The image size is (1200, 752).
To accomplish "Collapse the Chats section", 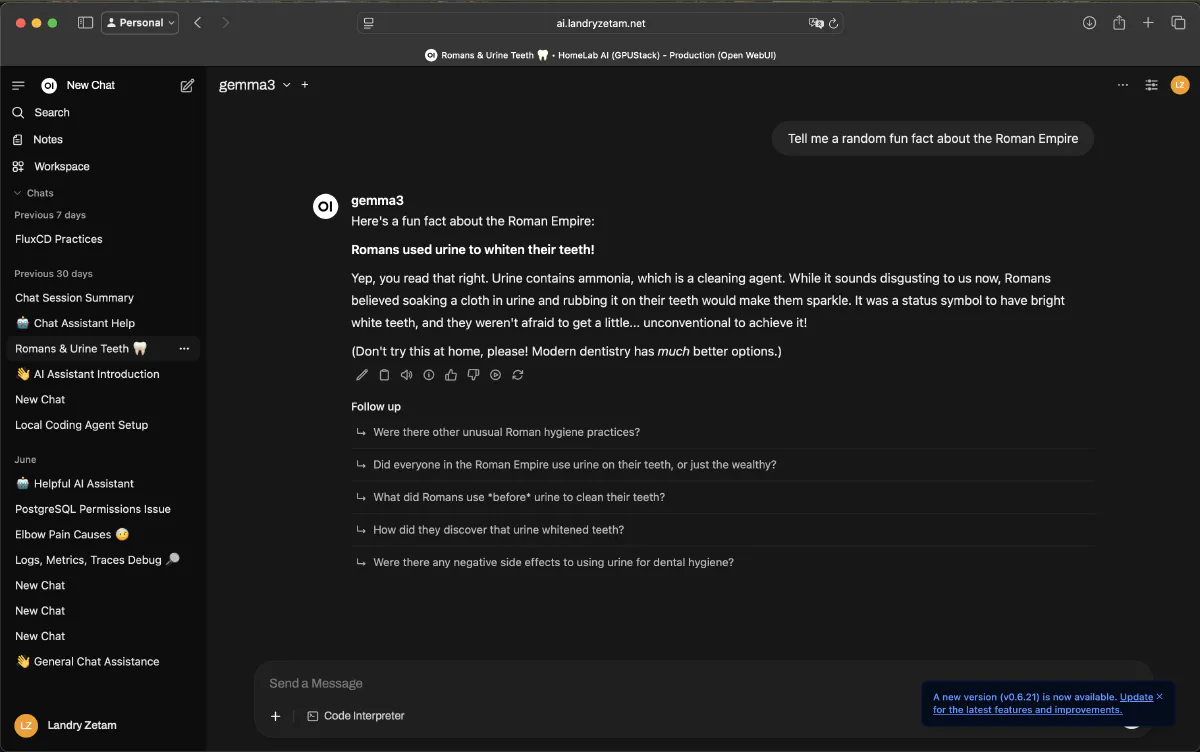I will (34, 193).
